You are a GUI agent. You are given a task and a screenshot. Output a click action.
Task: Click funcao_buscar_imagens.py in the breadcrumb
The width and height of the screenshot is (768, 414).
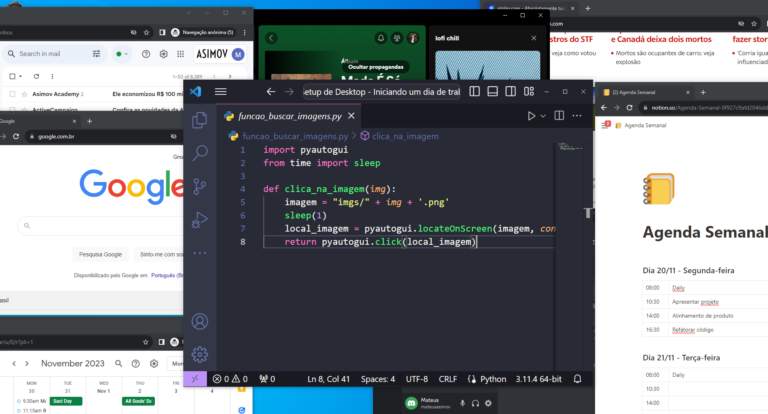(295, 136)
